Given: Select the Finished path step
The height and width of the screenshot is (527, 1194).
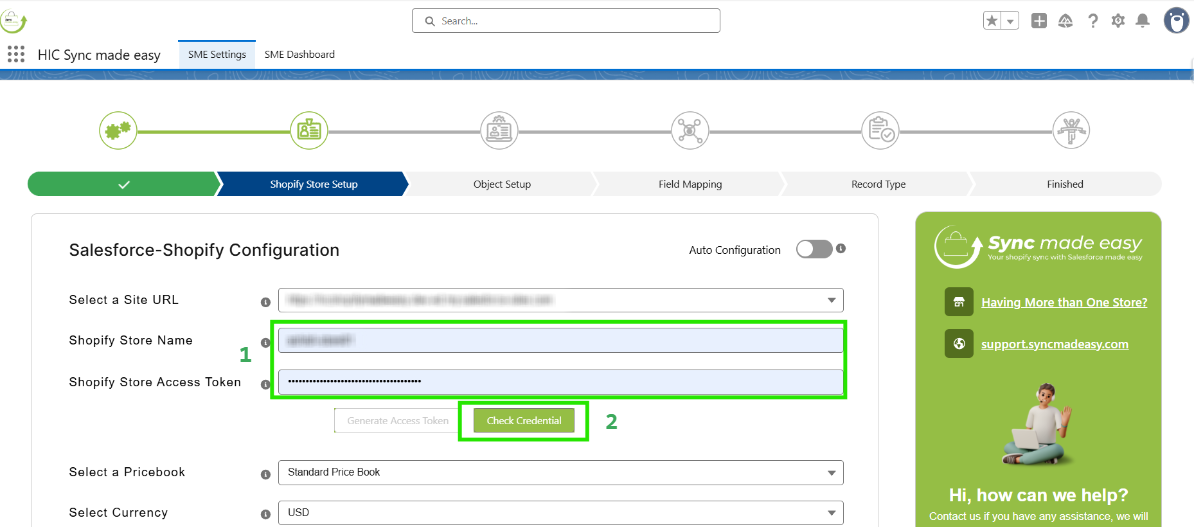Looking at the screenshot, I should pyautogui.click(x=1065, y=184).
